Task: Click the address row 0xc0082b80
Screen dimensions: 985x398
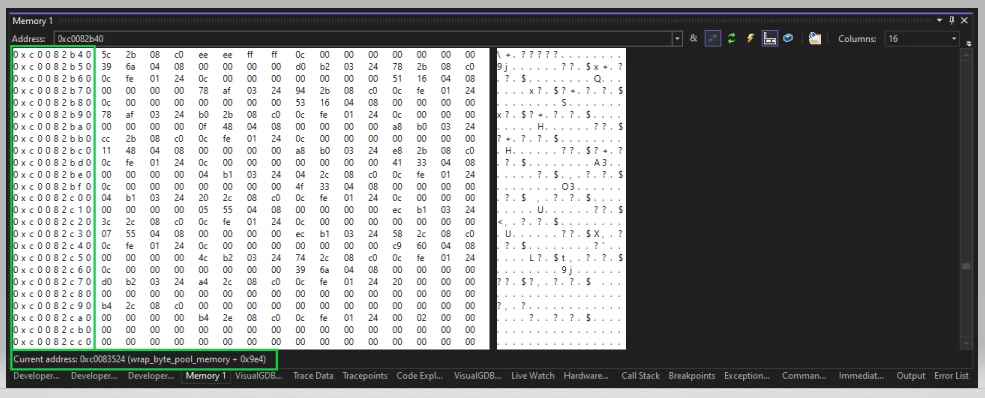Action: 53,102
